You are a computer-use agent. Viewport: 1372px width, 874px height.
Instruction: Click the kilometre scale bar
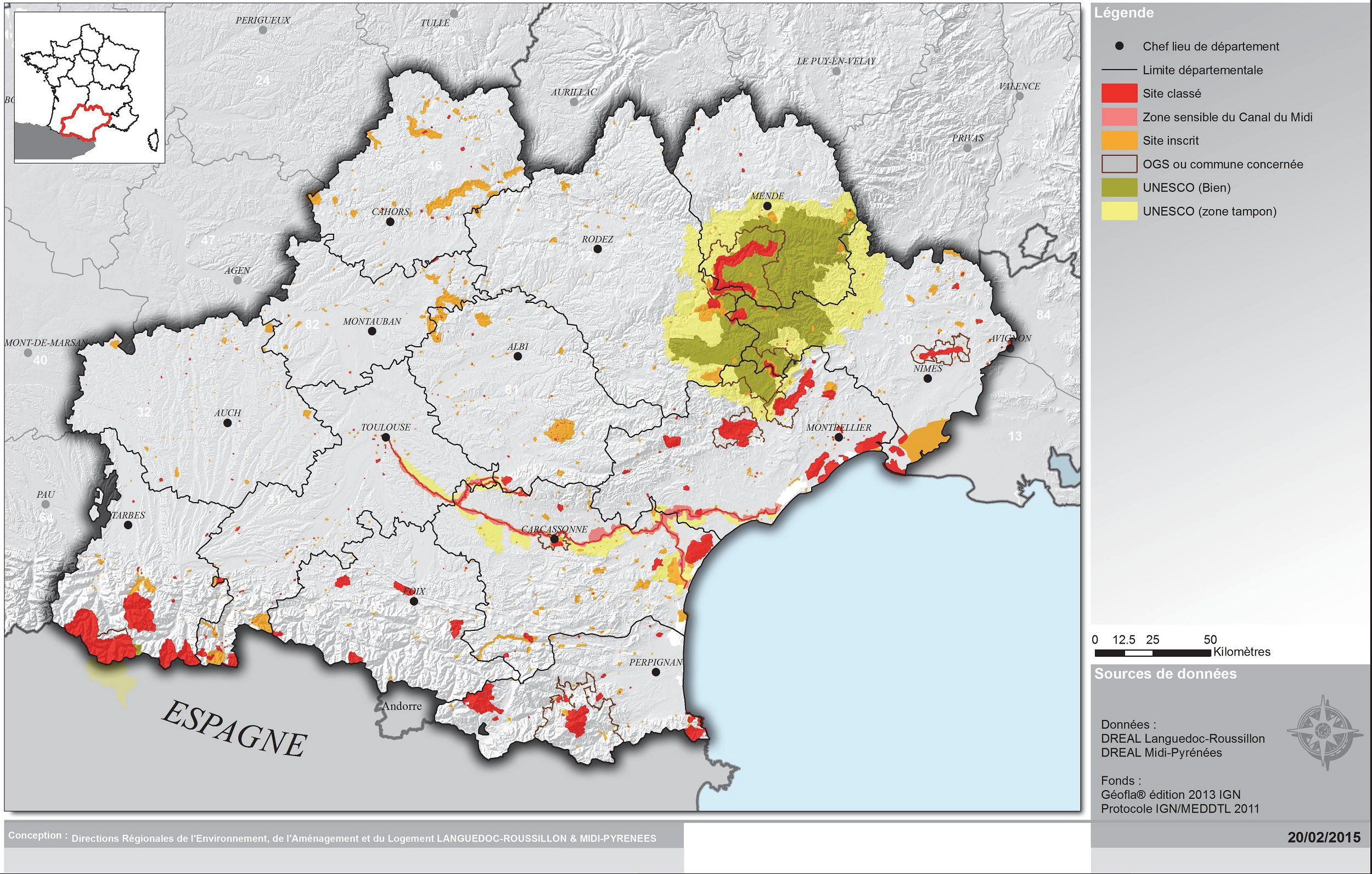(x=1153, y=653)
